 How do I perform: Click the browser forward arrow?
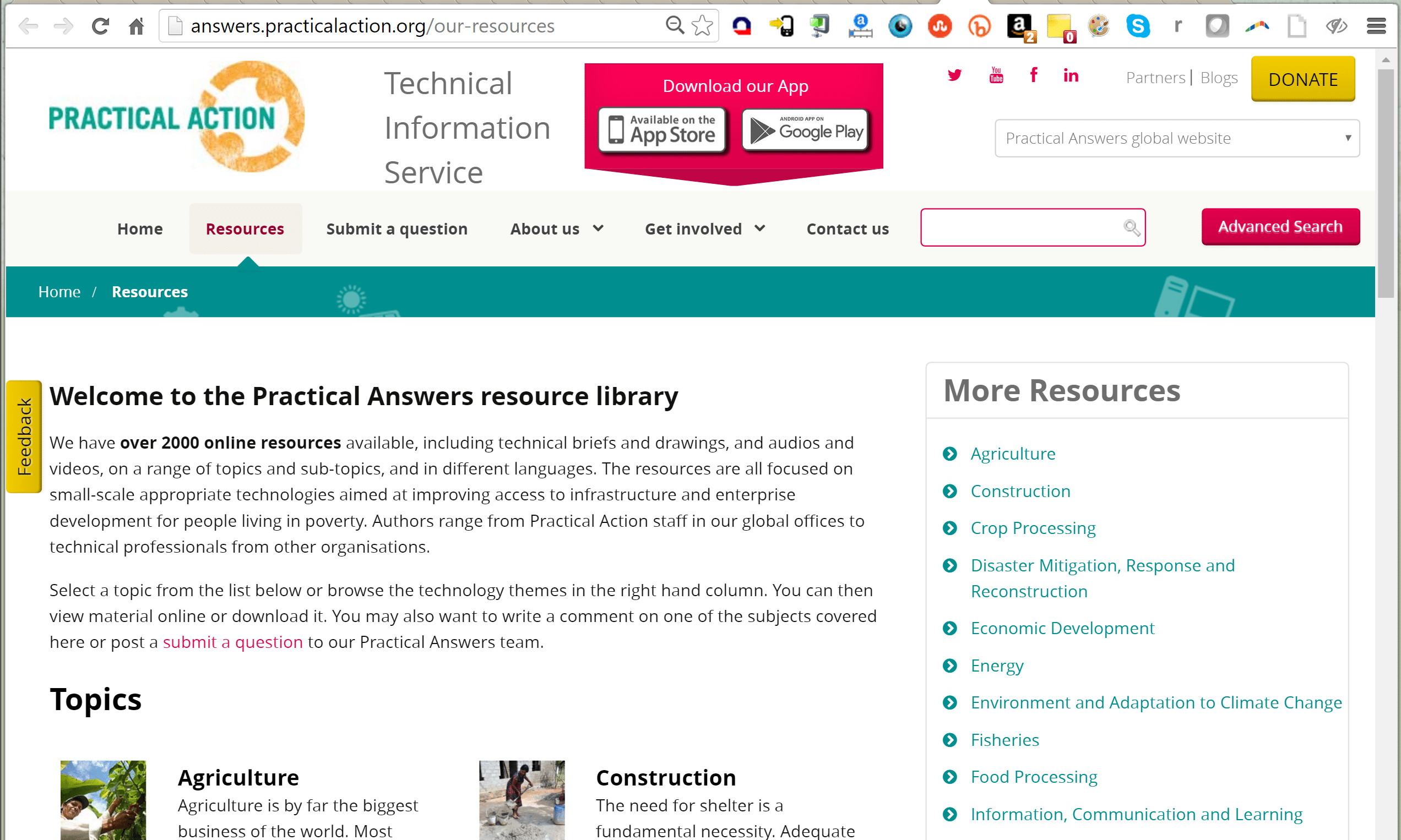[63, 26]
